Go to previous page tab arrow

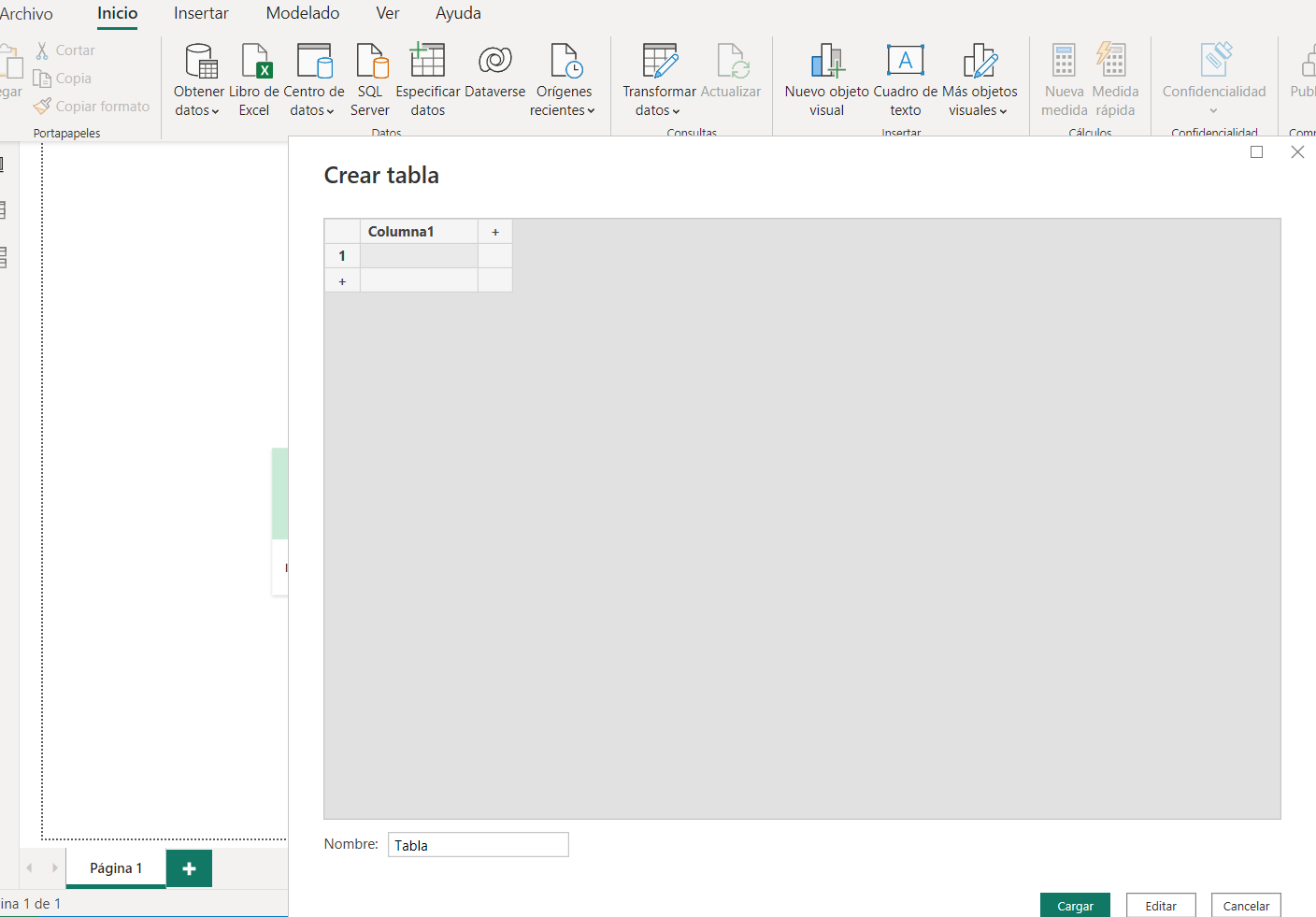(29, 867)
